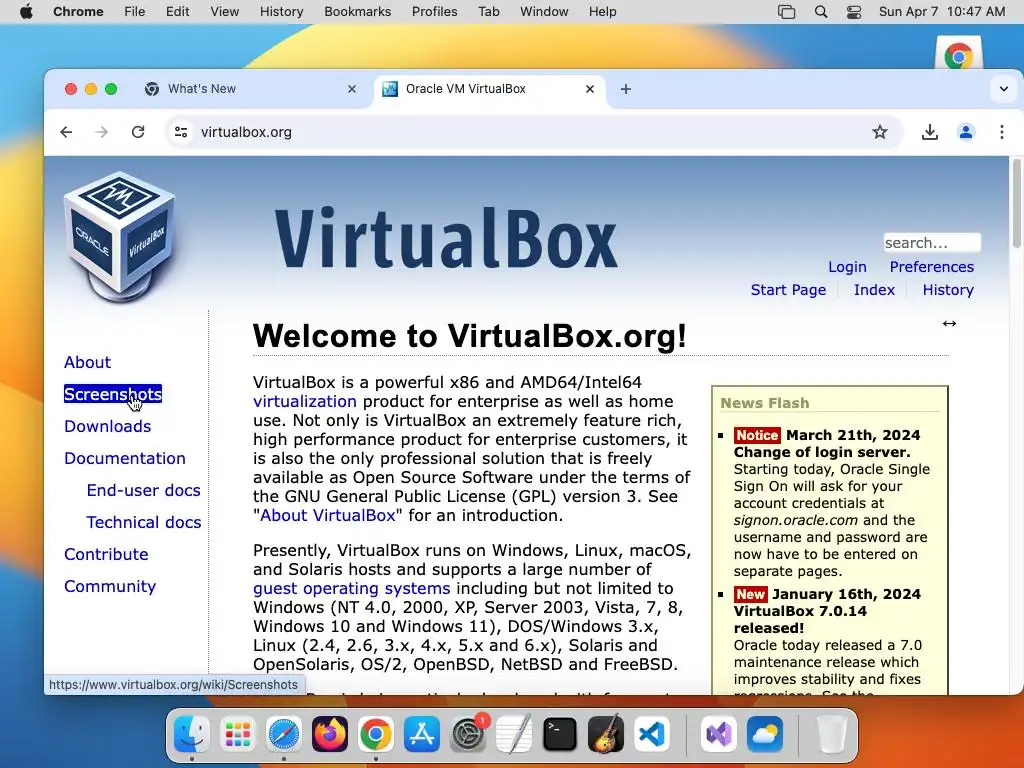Viewport: 1024px width, 768px height.
Task: Click the VirtualBox cube logo
Action: 120,236
